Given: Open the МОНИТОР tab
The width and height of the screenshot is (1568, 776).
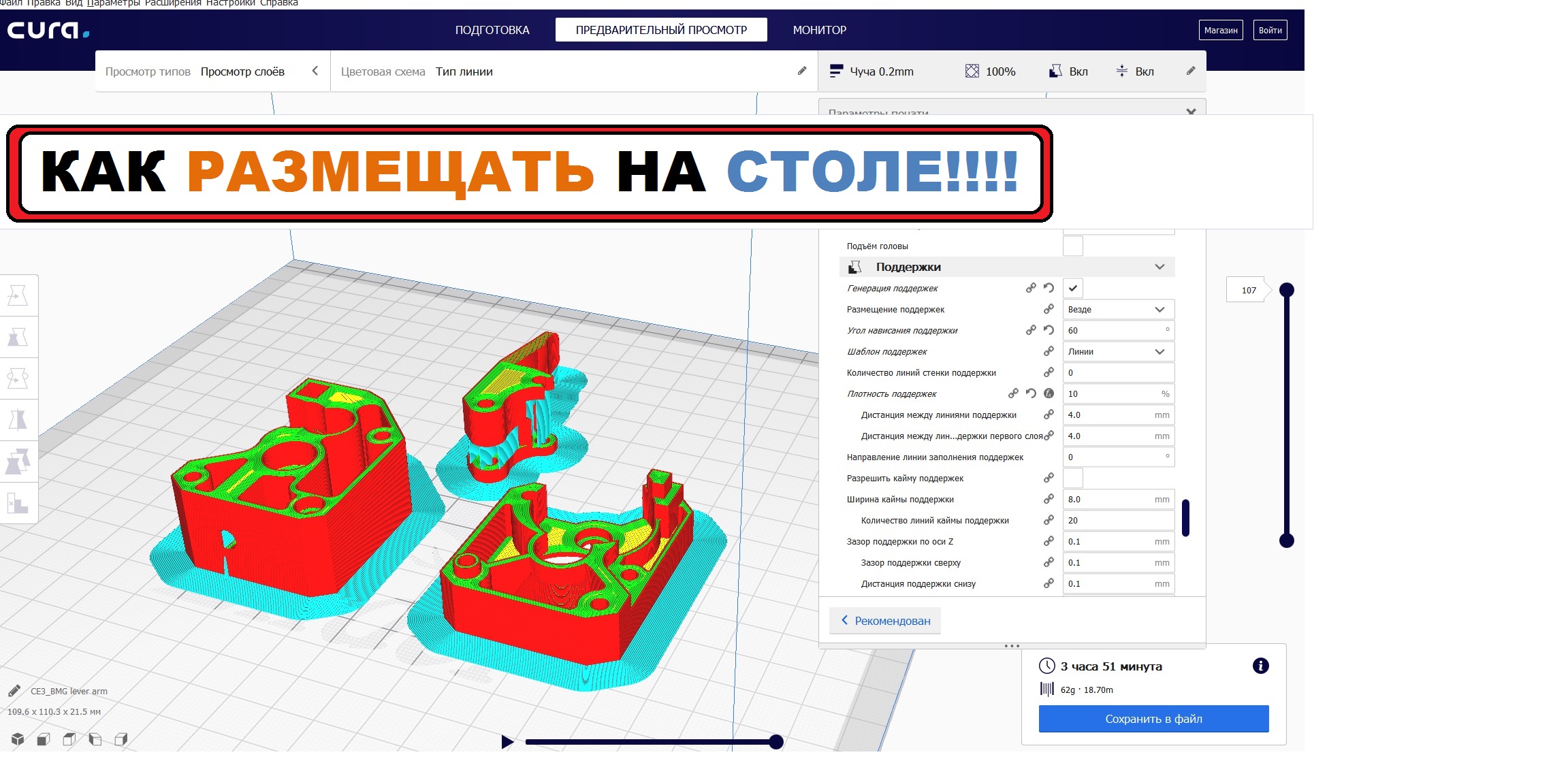Looking at the screenshot, I should tap(819, 30).
